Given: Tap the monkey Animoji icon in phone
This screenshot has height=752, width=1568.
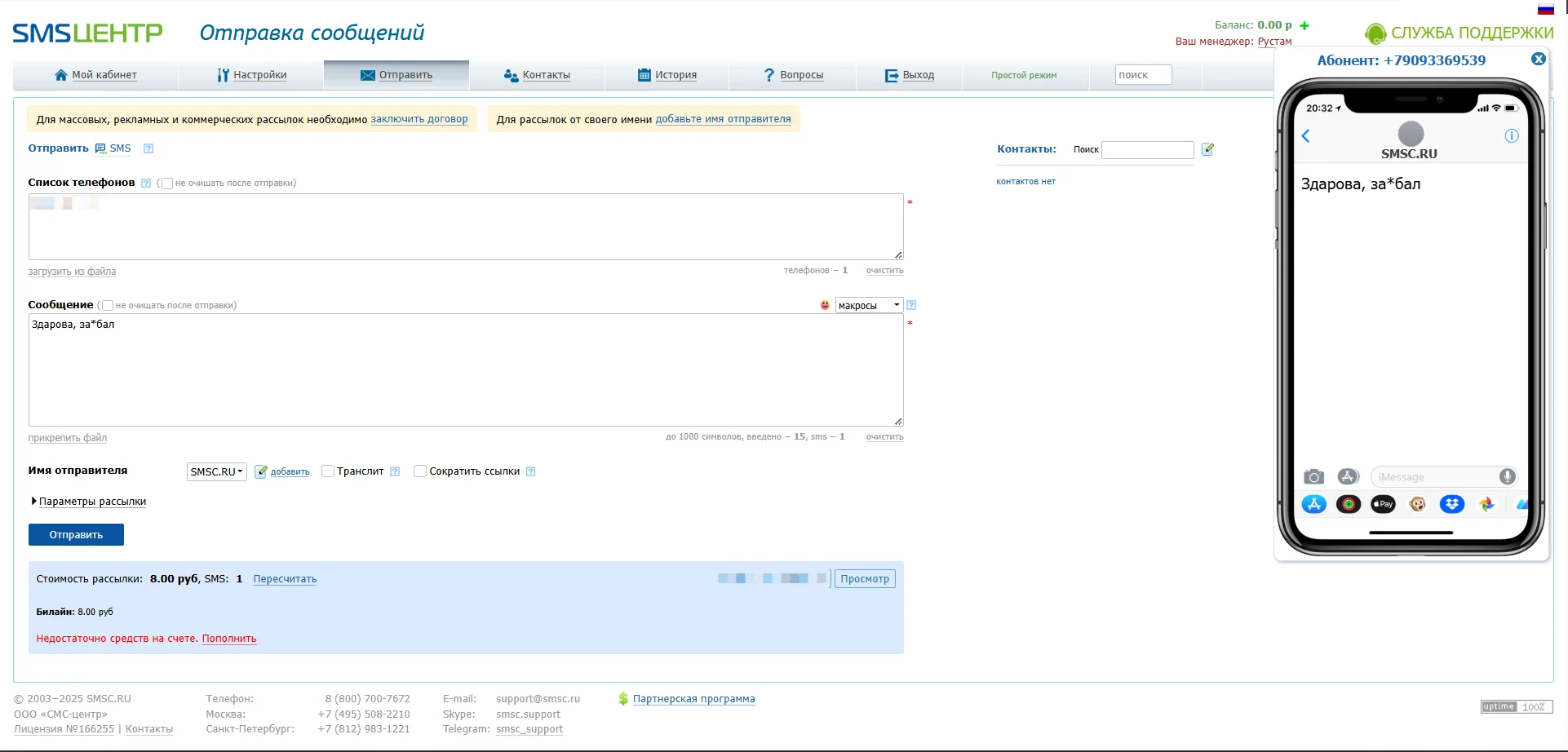Looking at the screenshot, I should tap(1418, 504).
